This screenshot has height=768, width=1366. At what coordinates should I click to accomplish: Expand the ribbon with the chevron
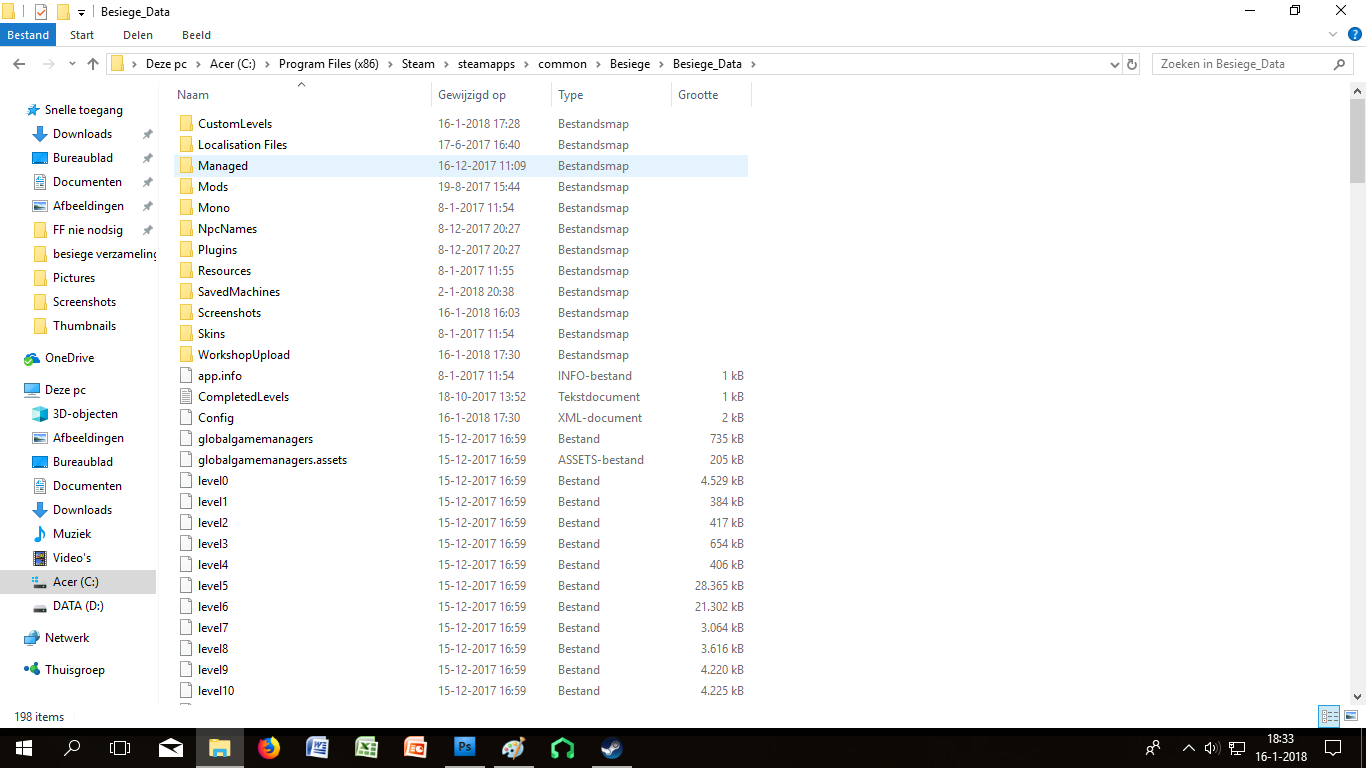pos(1333,35)
